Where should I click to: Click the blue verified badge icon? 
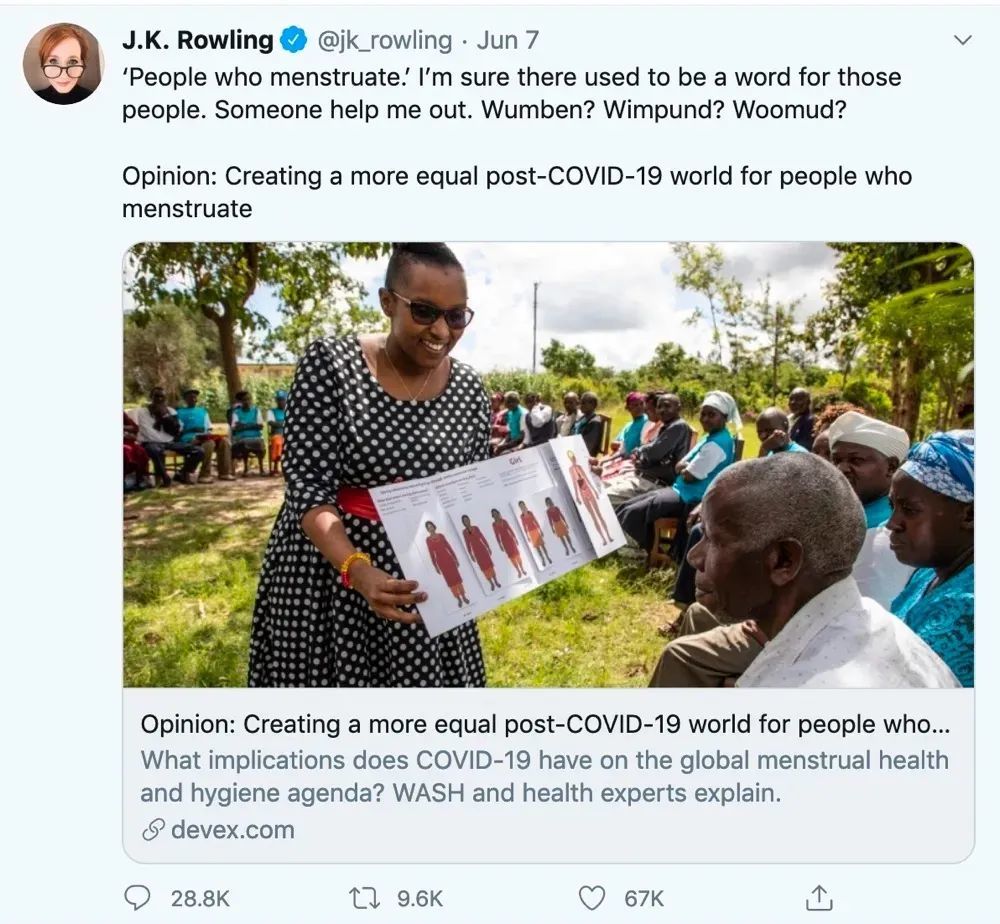click(x=293, y=40)
